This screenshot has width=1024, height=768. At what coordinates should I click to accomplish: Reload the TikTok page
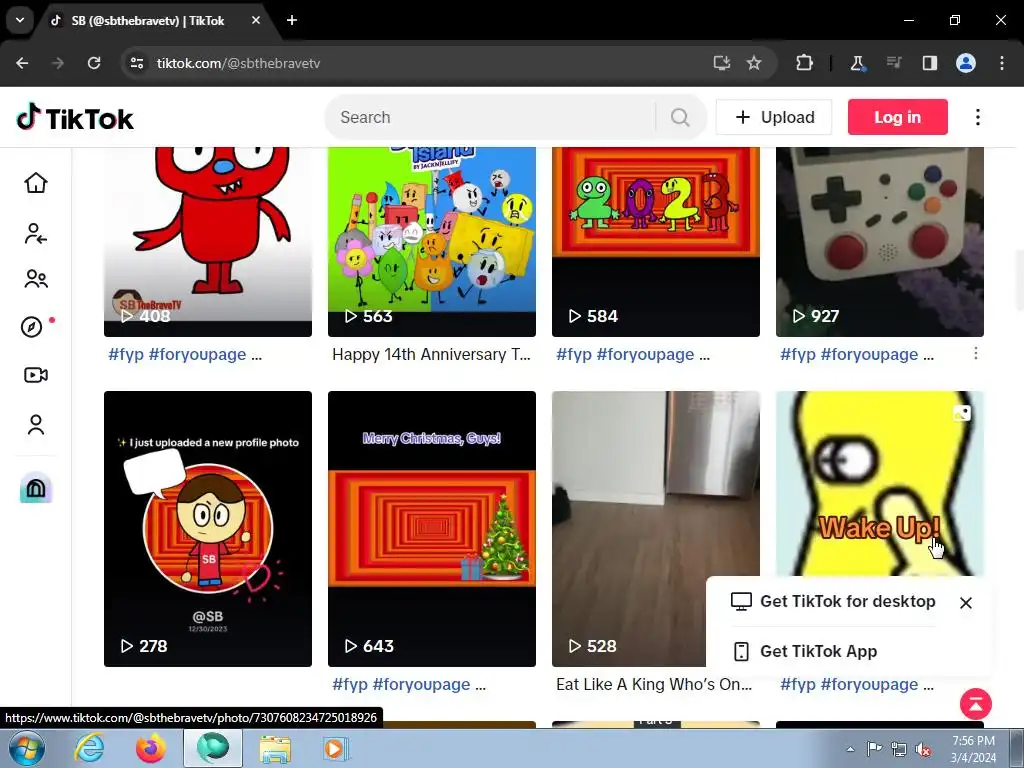[94, 63]
